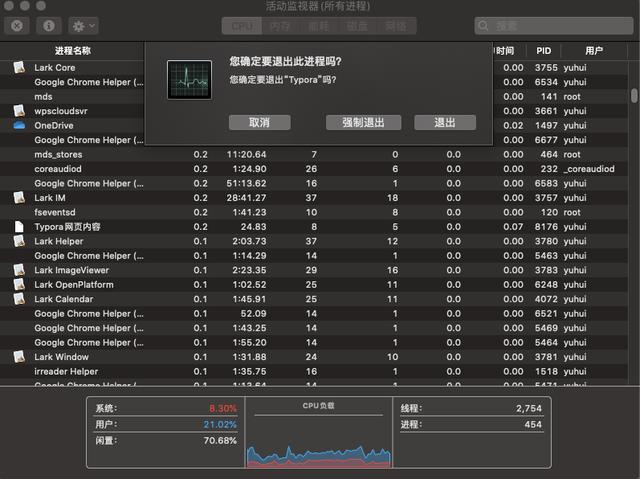Click the Google Chrome Helper row with PID 6534
The image size is (640, 479).
pos(314,82)
